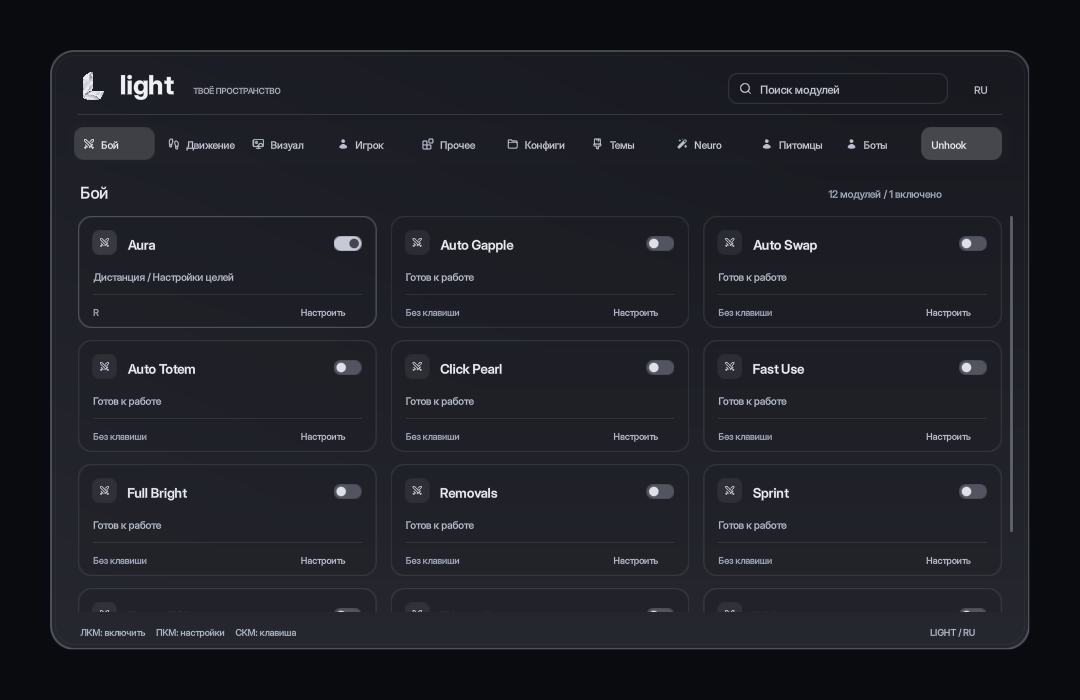Disable the Aura module toggle
This screenshot has height=700, width=1080.
tap(348, 244)
